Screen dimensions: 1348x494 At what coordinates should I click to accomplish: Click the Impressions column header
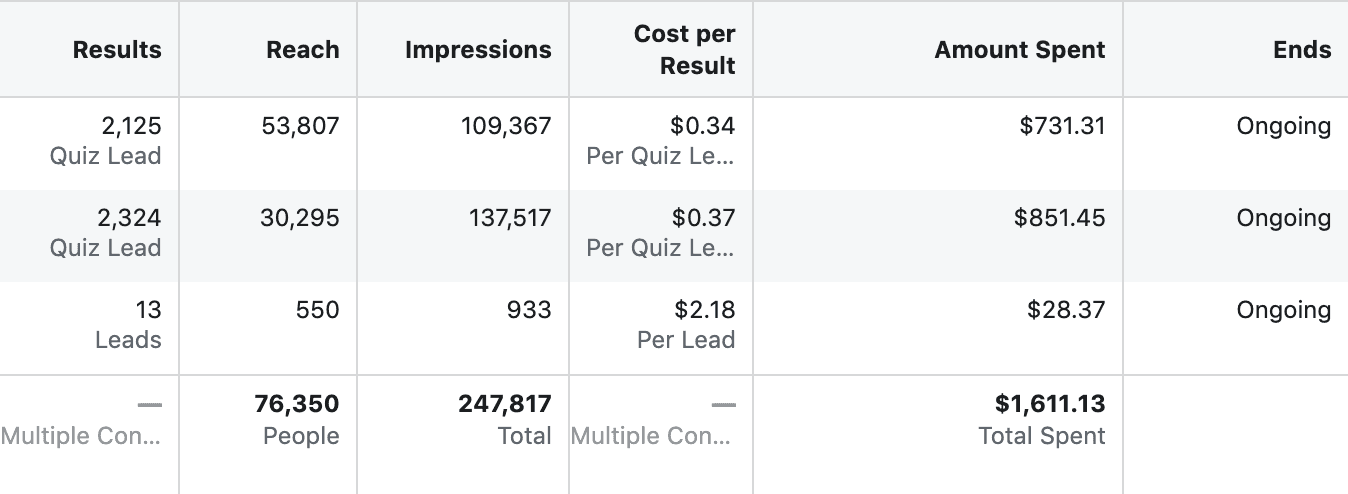(478, 50)
